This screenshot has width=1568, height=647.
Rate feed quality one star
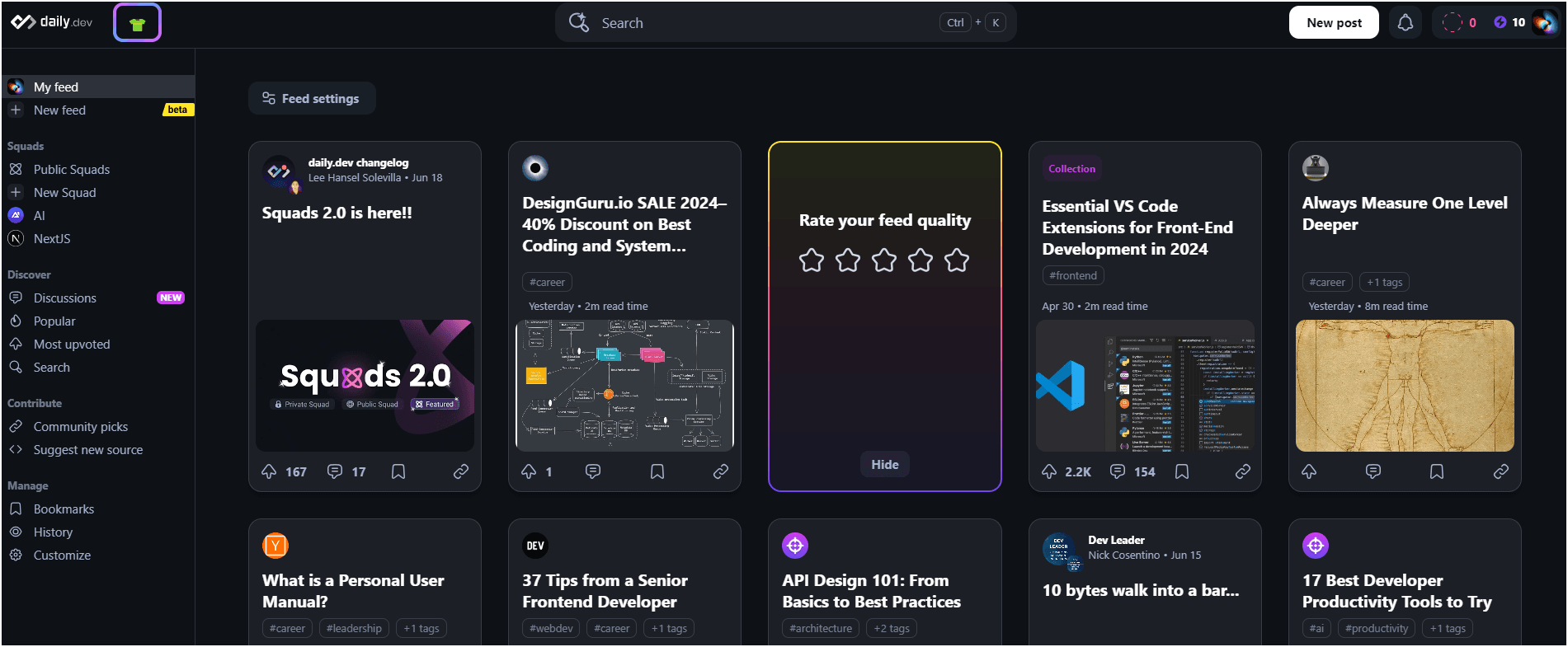[x=812, y=260]
